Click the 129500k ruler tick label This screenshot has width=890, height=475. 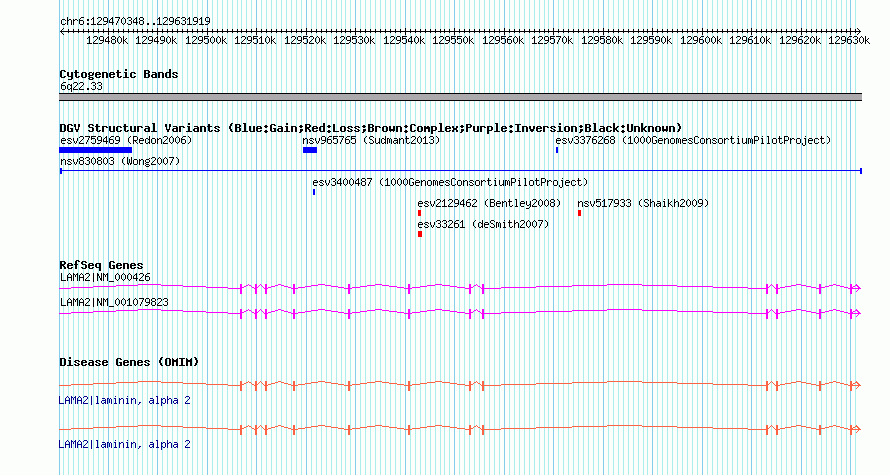[x=206, y=40]
